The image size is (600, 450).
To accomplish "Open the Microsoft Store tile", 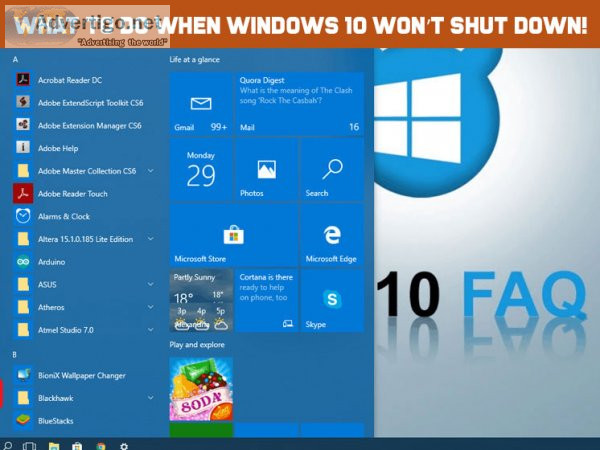I will [x=234, y=235].
